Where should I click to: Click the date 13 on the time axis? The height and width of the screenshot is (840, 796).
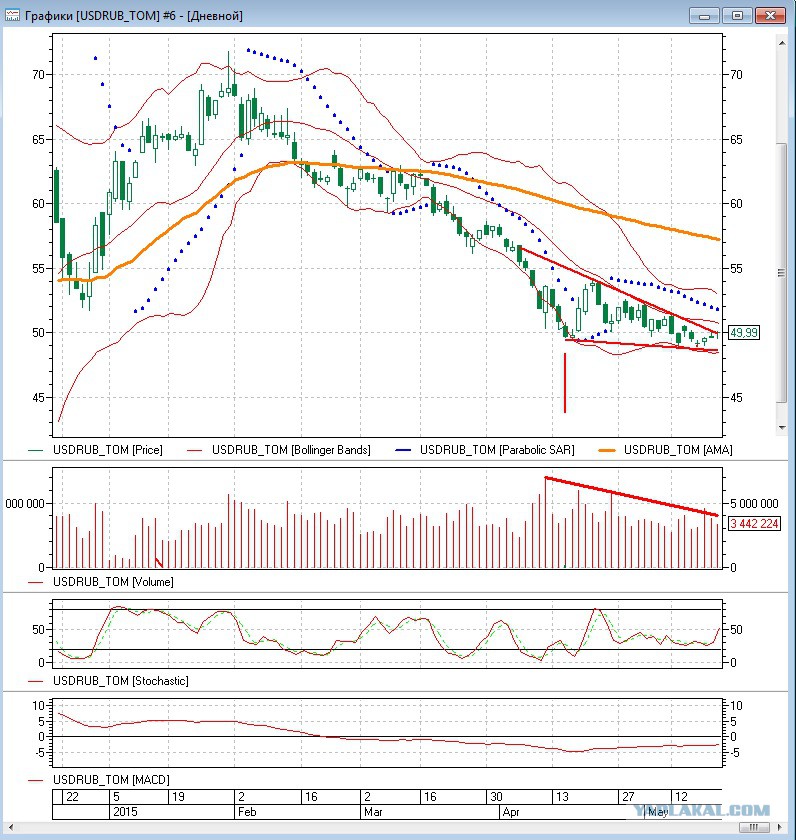562,797
